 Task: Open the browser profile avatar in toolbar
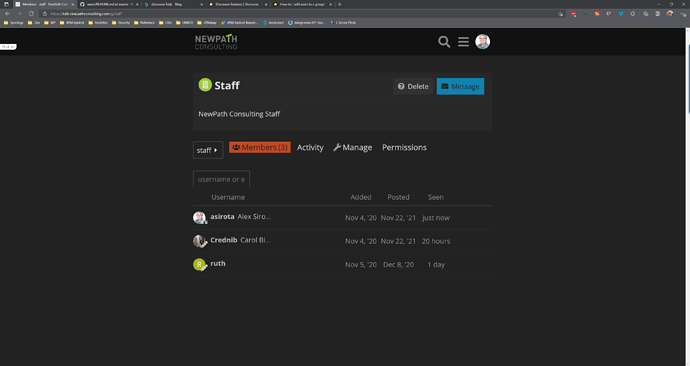coord(670,14)
